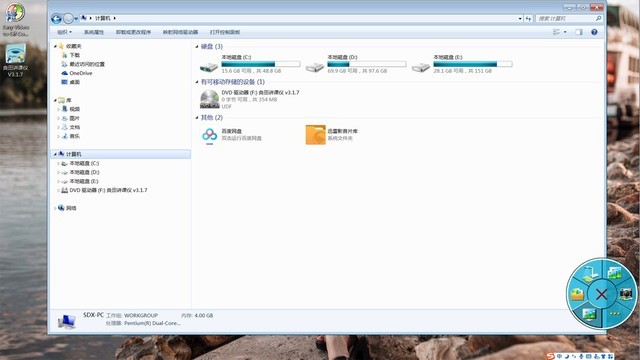Collapse the 硬盘 (3) hard disk group
Image resolution: width=640 pixels, height=360 pixels.
[197, 47]
